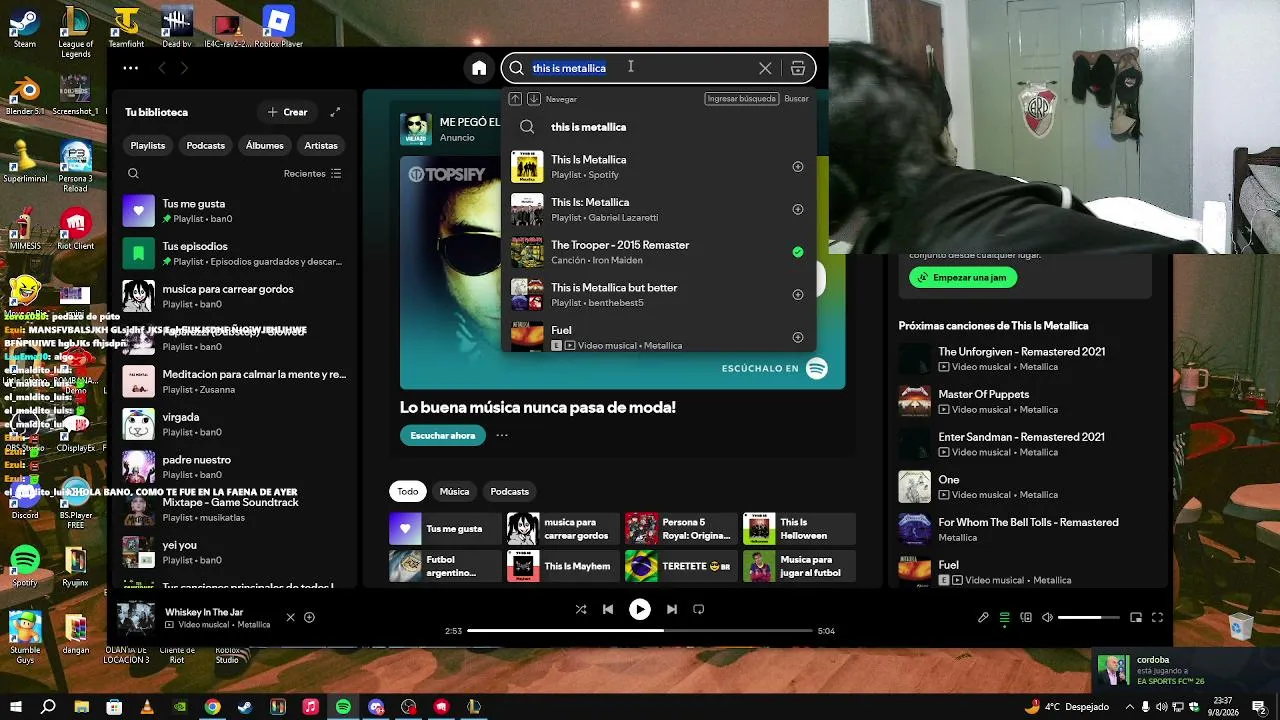Go back to the previous track

pyautogui.click(x=608, y=609)
